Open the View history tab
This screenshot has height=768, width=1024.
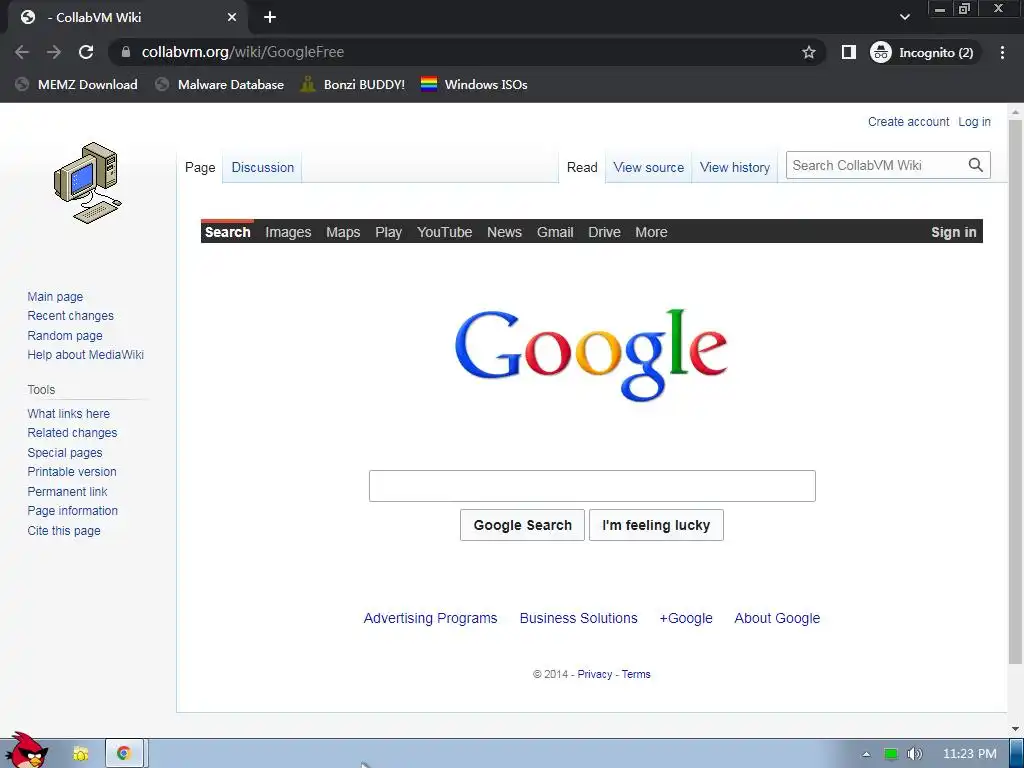tap(735, 167)
